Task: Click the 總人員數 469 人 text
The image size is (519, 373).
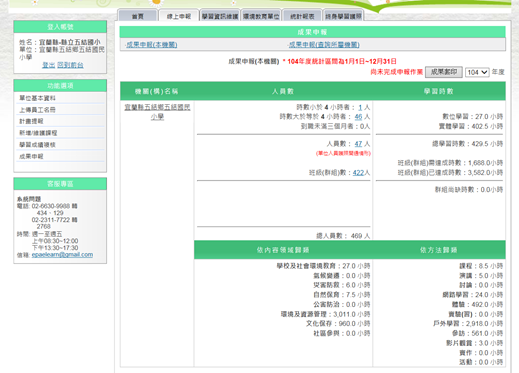Action: pyautogui.click(x=343, y=236)
